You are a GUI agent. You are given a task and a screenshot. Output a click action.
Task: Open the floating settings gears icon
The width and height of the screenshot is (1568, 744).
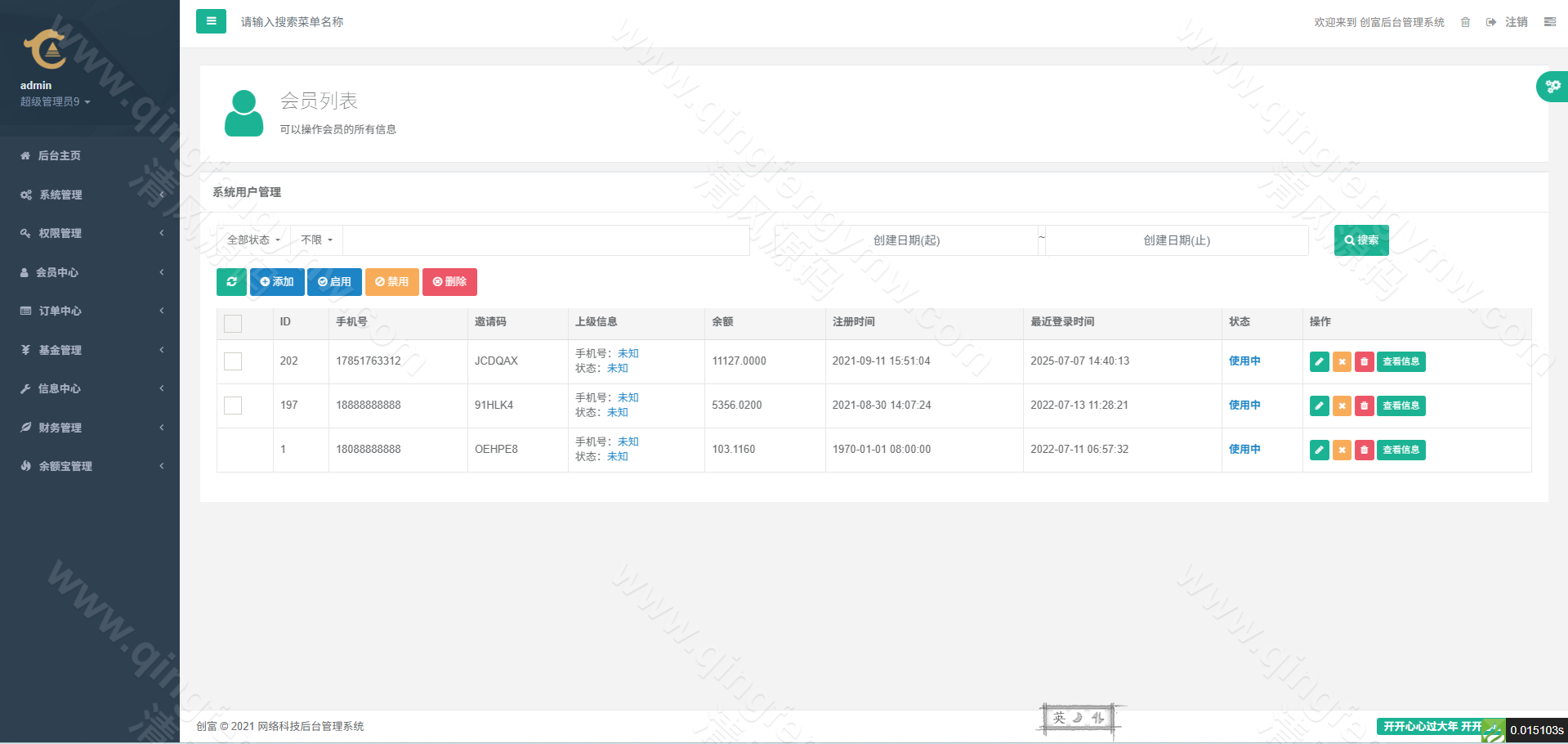(x=1552, y=86)
